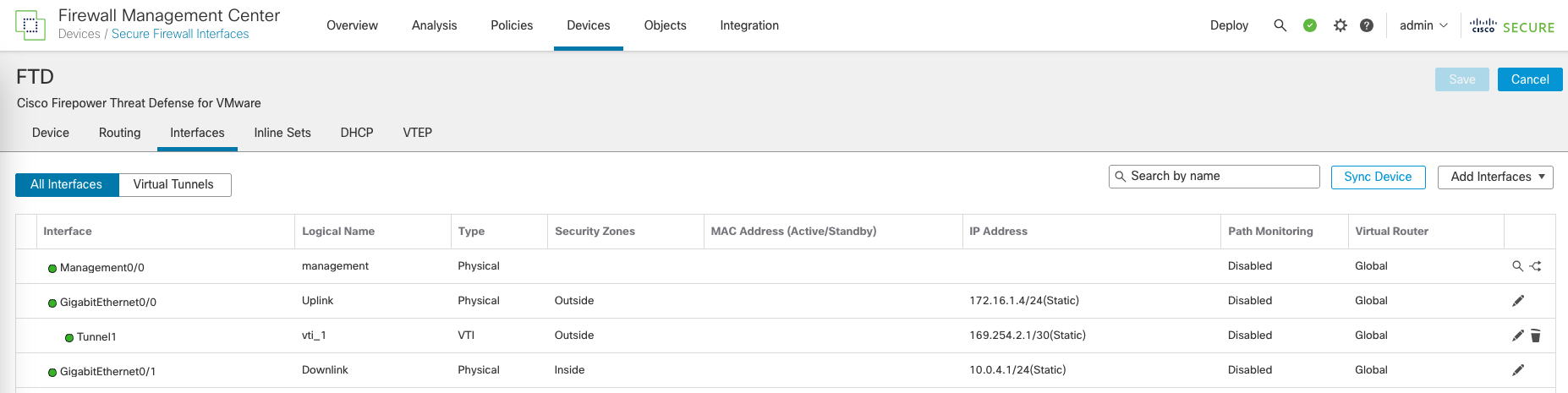Select the All Interfaces view toggle
Image resolution: width=1568 pixels, height=393 pixels.
point(67,184)
